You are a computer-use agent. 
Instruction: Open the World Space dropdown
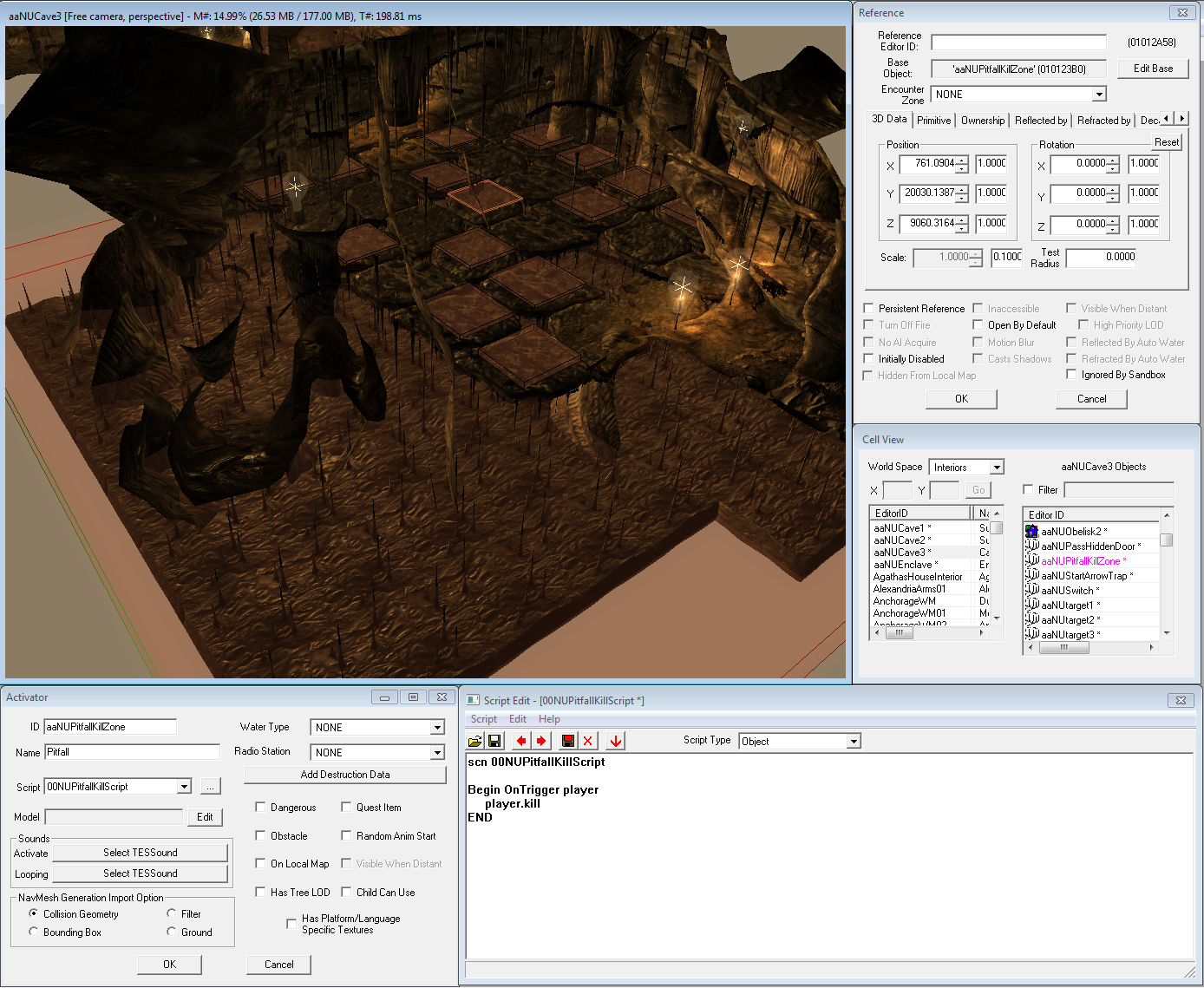[x=997, y=468]
